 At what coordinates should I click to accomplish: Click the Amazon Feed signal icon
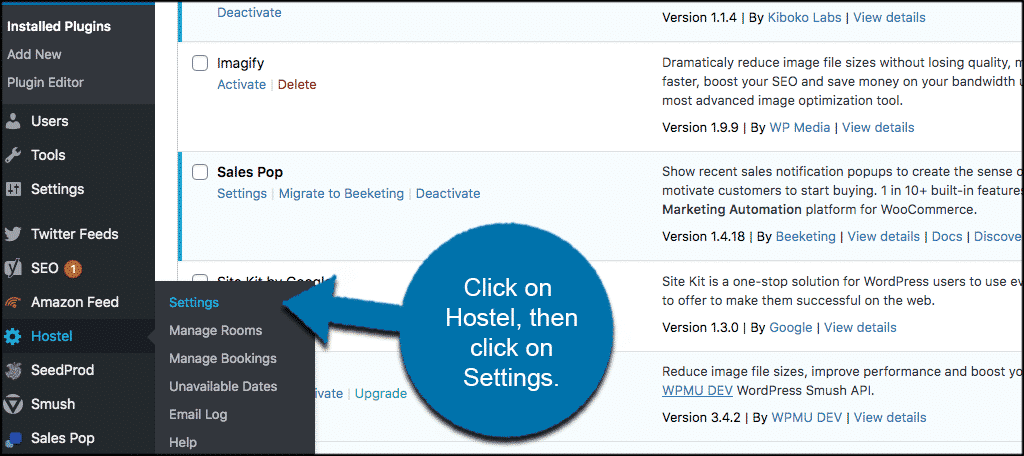pos(13,302)
